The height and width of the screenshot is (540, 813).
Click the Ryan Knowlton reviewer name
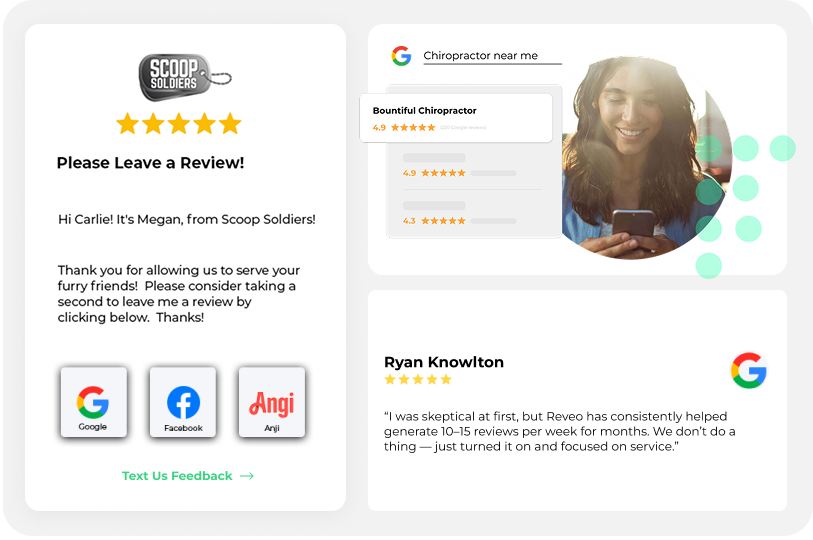click(x=444, y=362)
